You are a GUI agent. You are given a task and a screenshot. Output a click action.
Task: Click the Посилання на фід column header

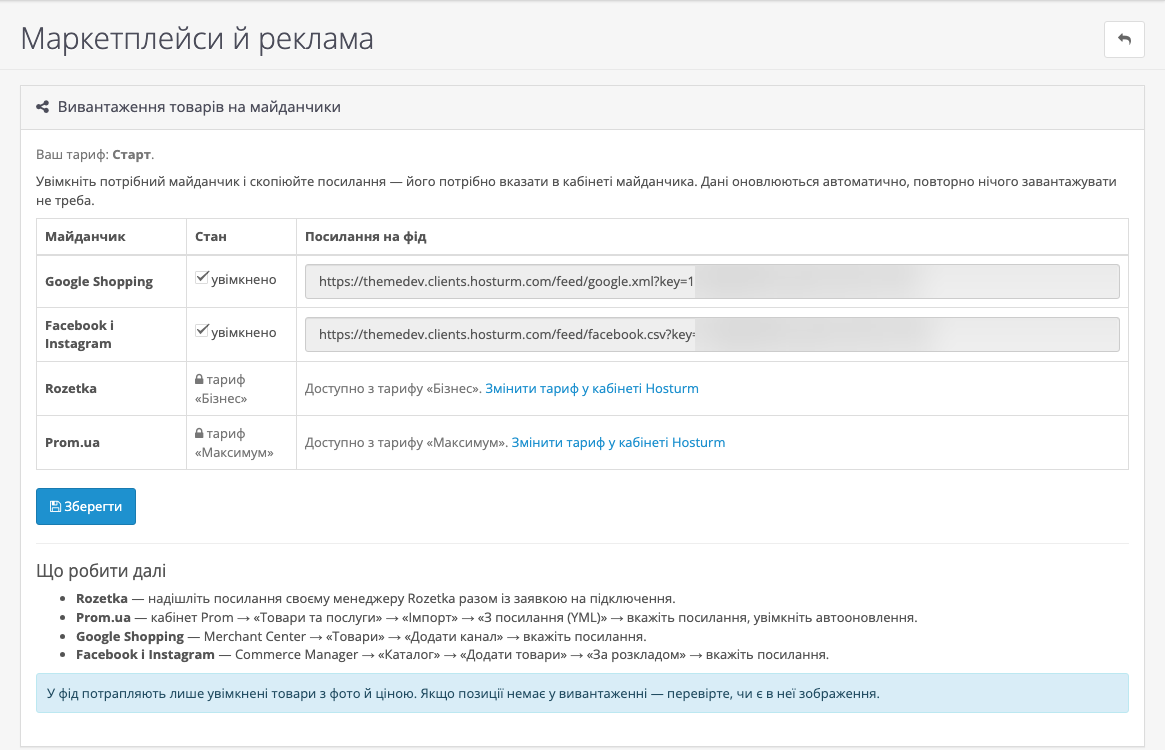point(366,236)
